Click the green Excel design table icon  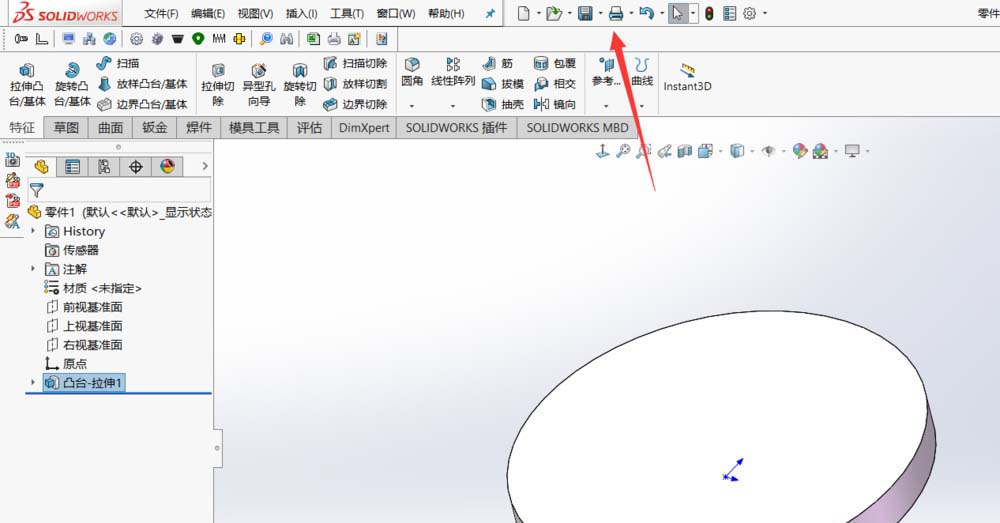(x=312, y=40)
